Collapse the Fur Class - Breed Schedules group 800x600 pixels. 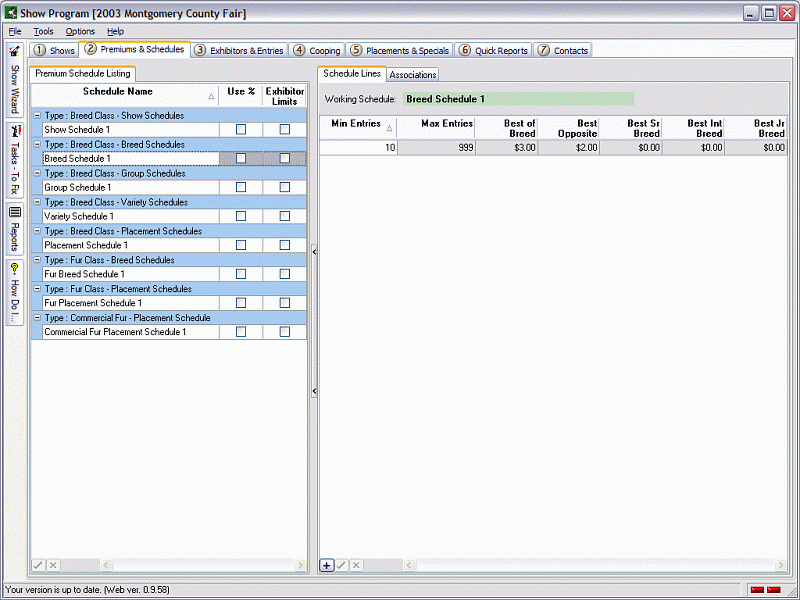(39, 259)
